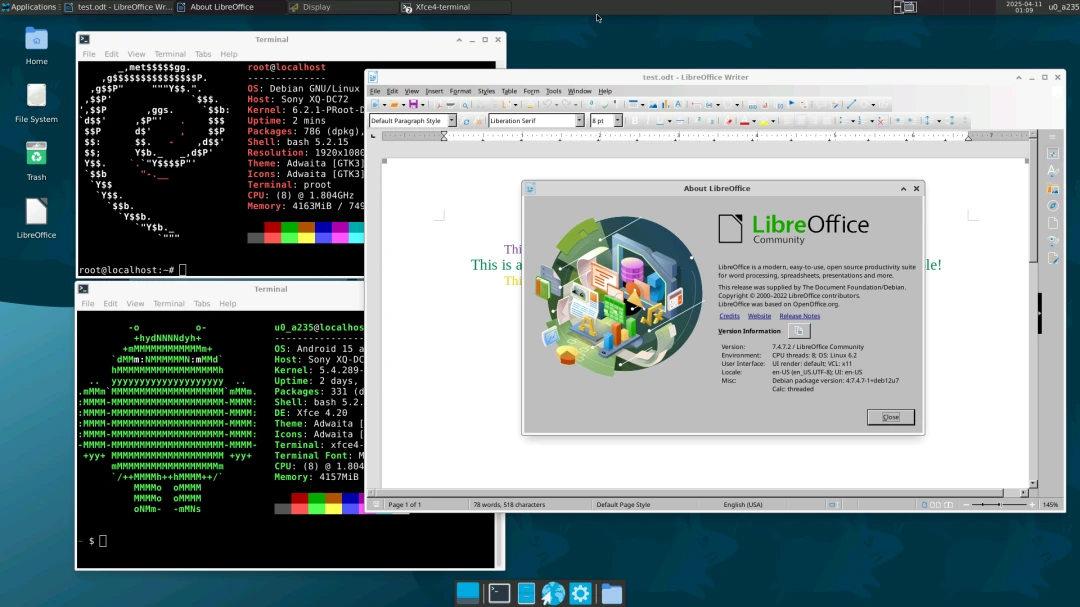Open the Trash desktop icon
1080x607 pixels.
[x=36, y=154]
